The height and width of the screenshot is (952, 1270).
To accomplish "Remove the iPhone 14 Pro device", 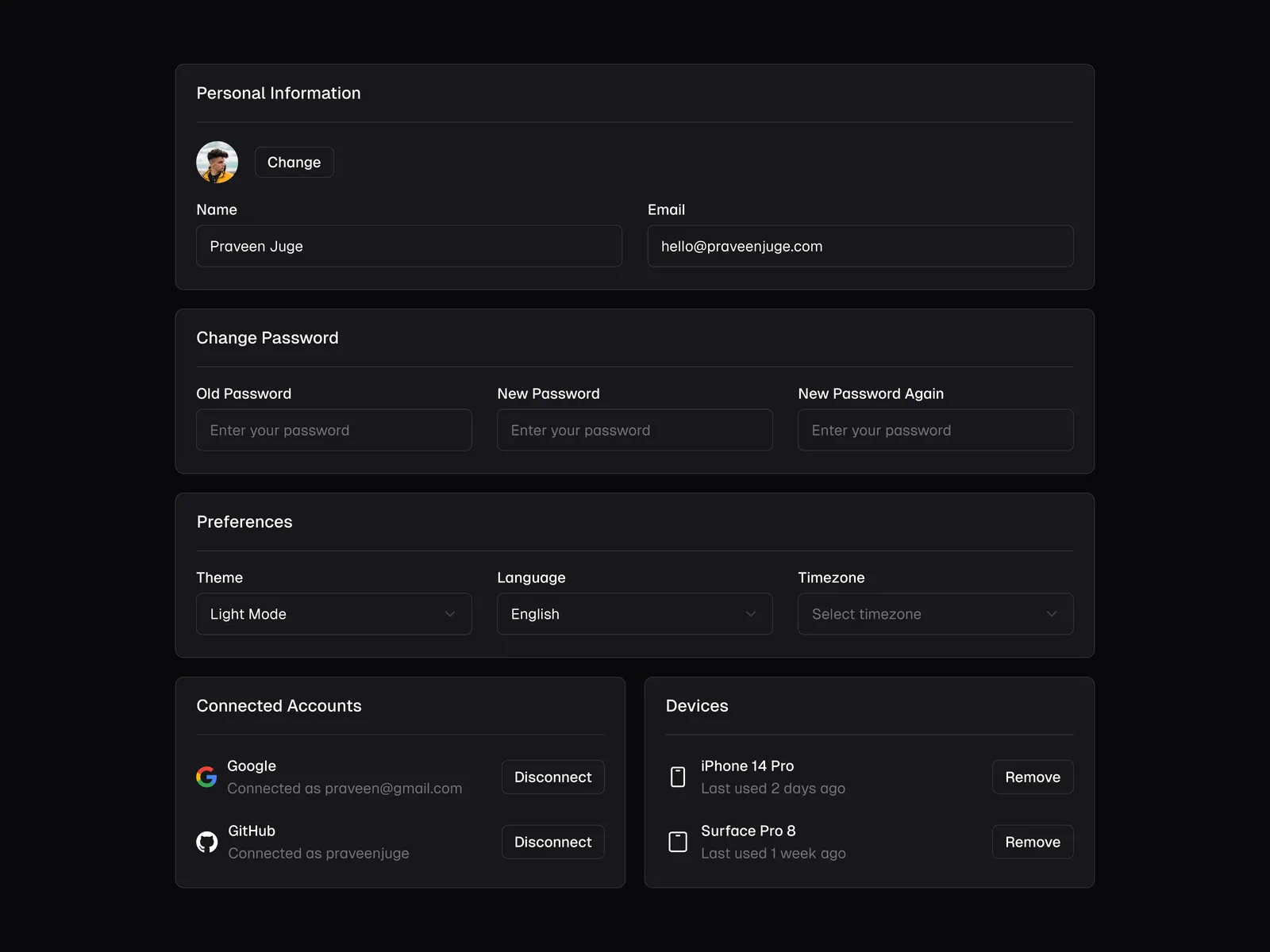I will click(1032, 777).
